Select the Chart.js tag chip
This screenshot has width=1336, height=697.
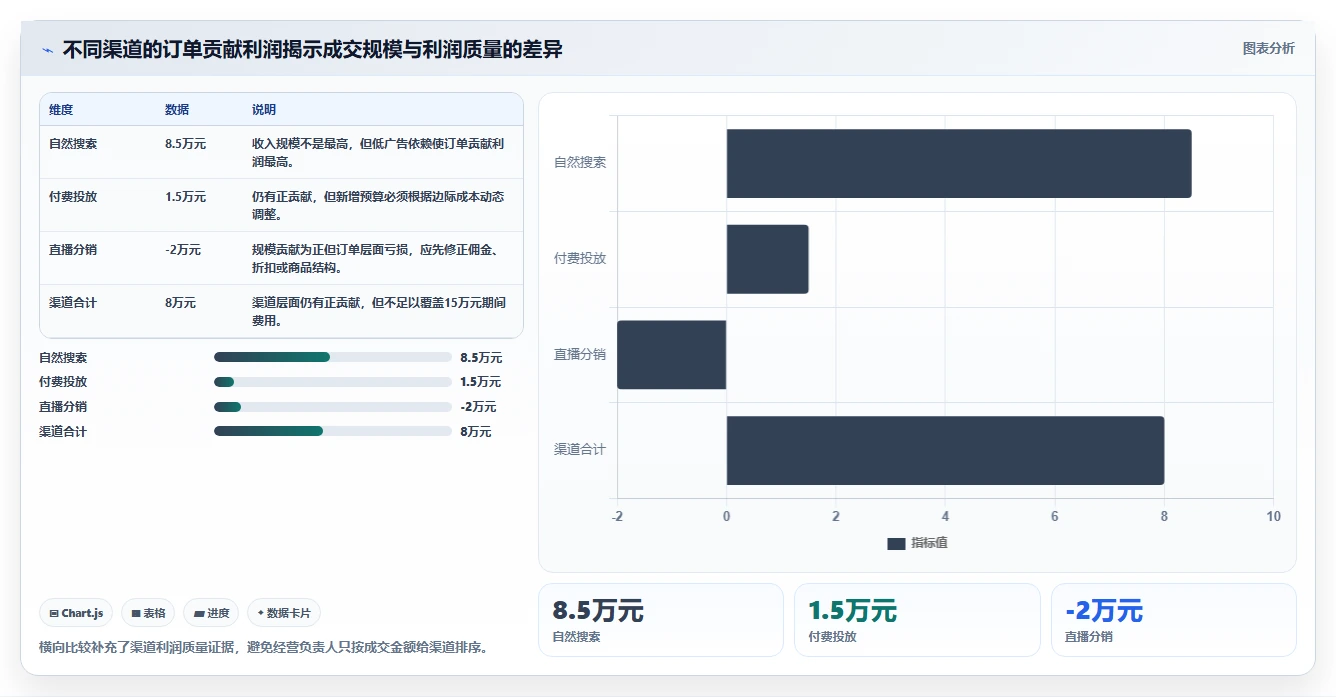76,613
